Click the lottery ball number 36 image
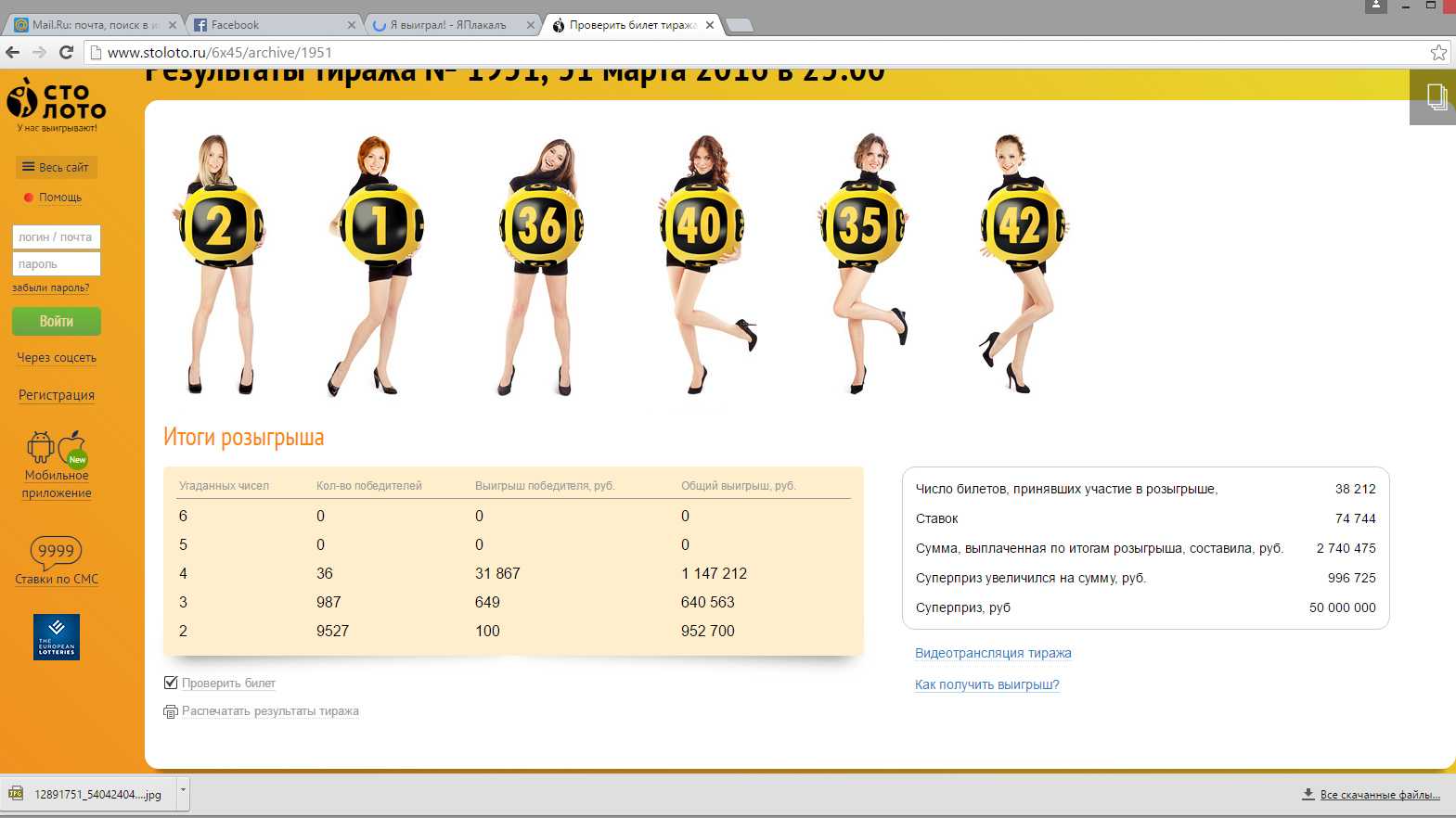This screenshot has width=1456, height=818. (540, 226)
